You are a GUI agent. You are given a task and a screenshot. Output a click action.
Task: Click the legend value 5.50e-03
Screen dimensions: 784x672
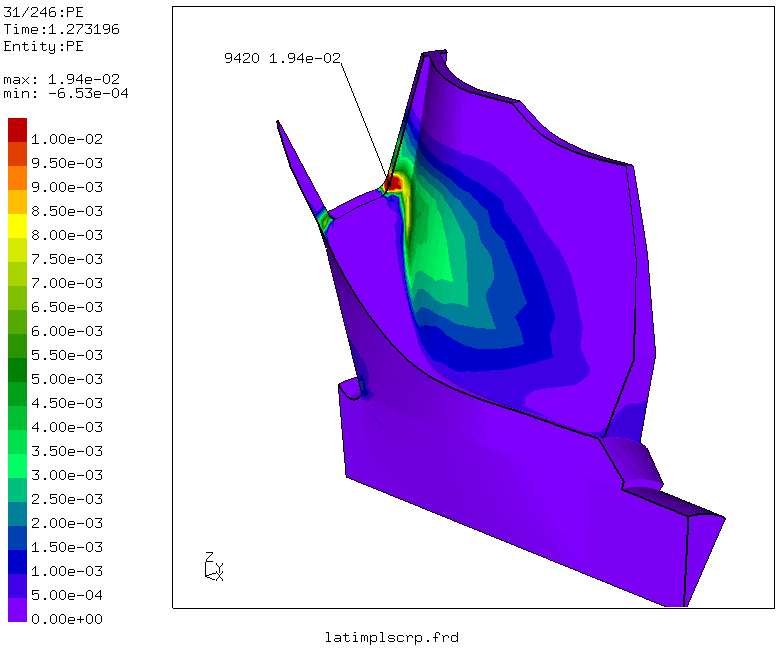(x=67, y=355)
